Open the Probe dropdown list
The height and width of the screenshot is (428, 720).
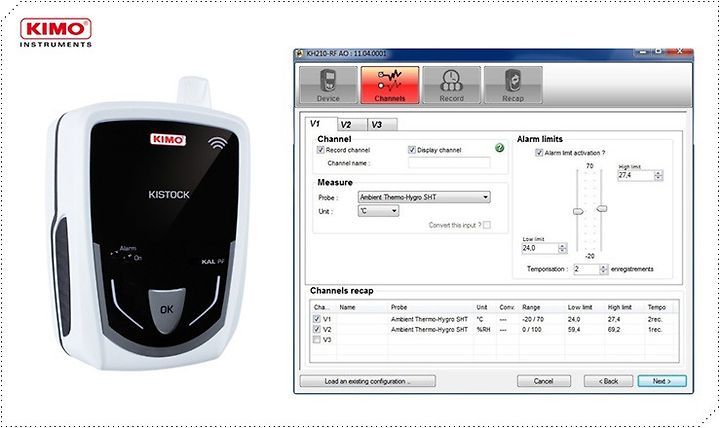tap(424, 197)
